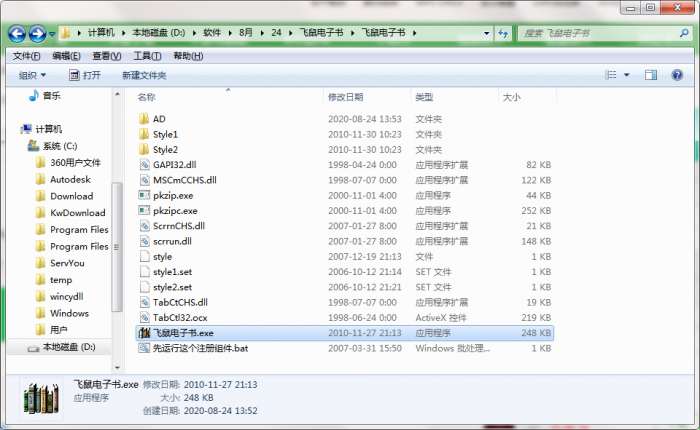Select the pkzipc.exe file icon
The height and width of the screenshot is (430, 700).
pos(144,211)
